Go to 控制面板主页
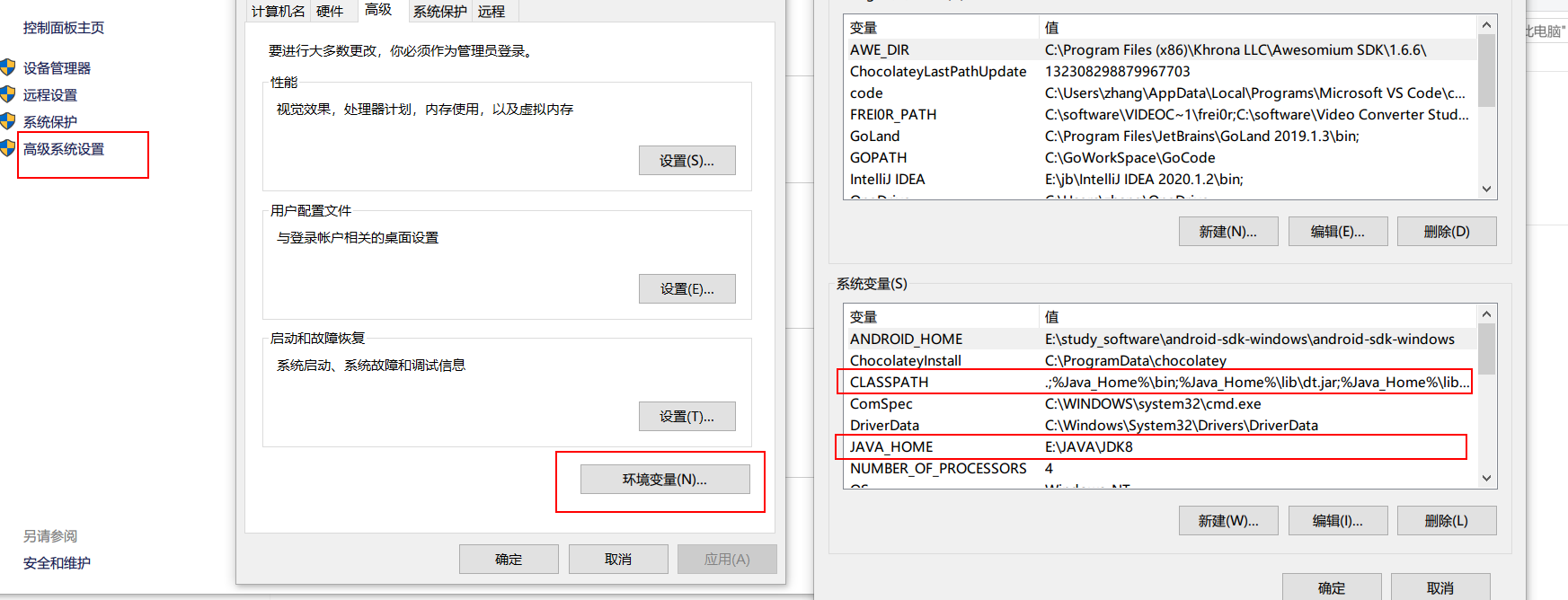Viewport: 1568px width, 600px height. click(x=64, y=28)
